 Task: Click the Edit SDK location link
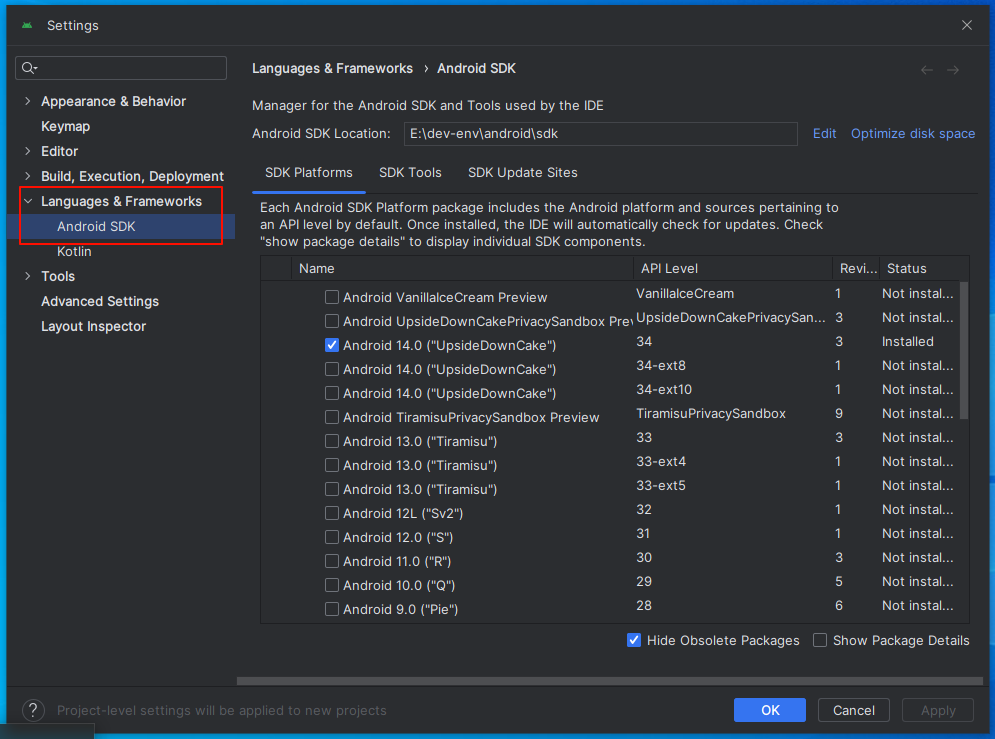click(824, 133)
